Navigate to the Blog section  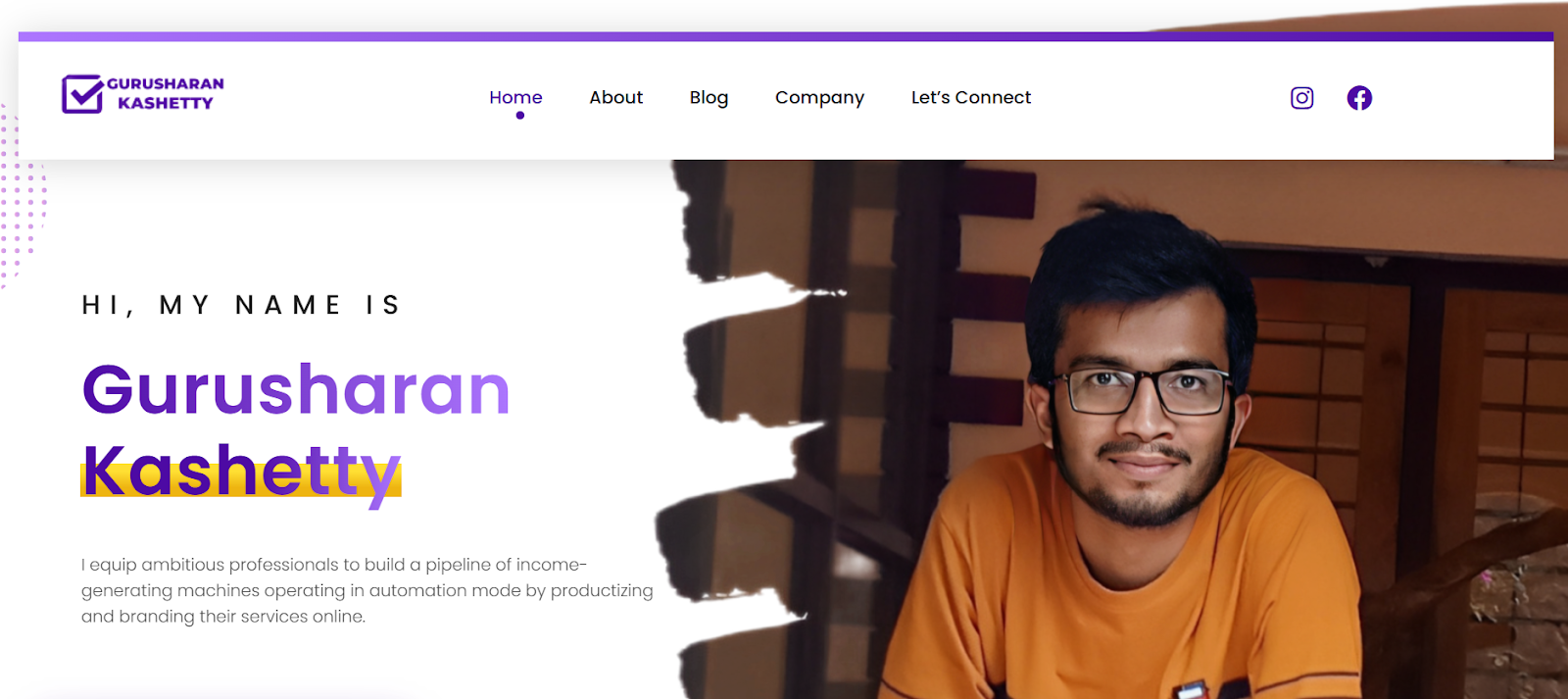click(x=709, y=98)
